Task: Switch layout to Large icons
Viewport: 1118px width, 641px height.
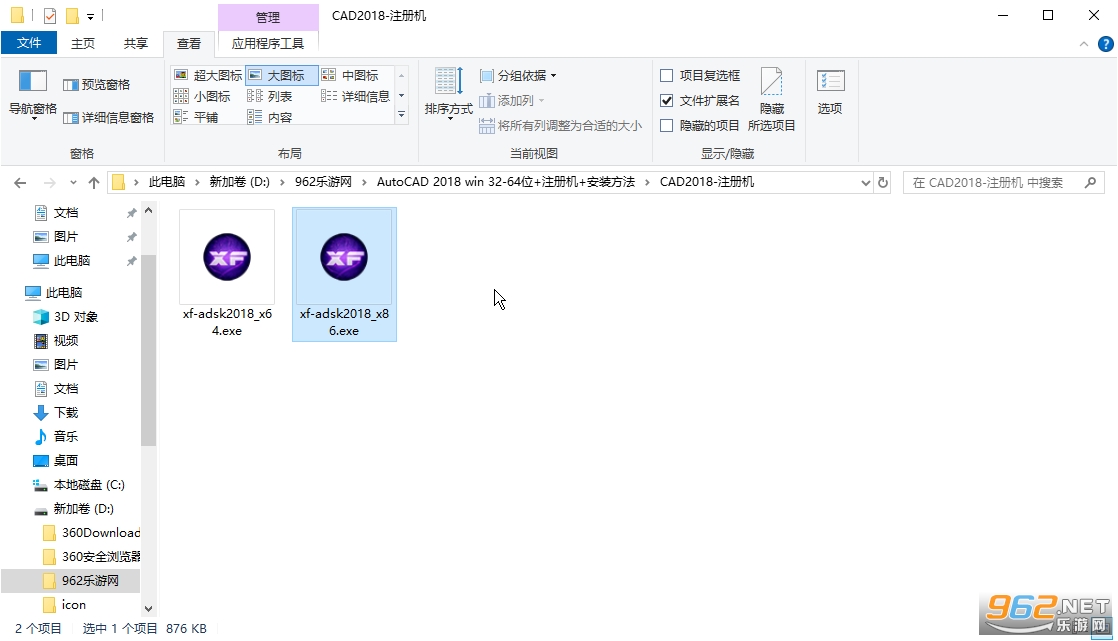Action: tap(281, 75)
